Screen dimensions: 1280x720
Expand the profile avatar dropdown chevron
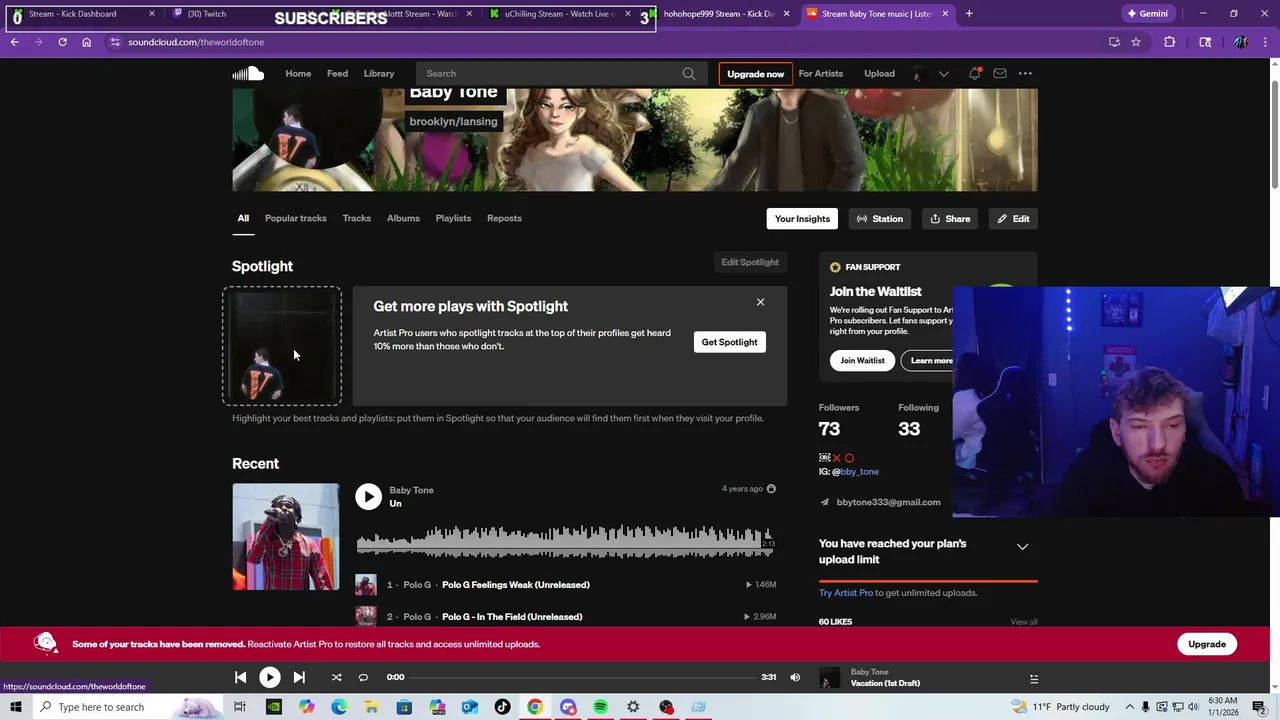point(943,73)
